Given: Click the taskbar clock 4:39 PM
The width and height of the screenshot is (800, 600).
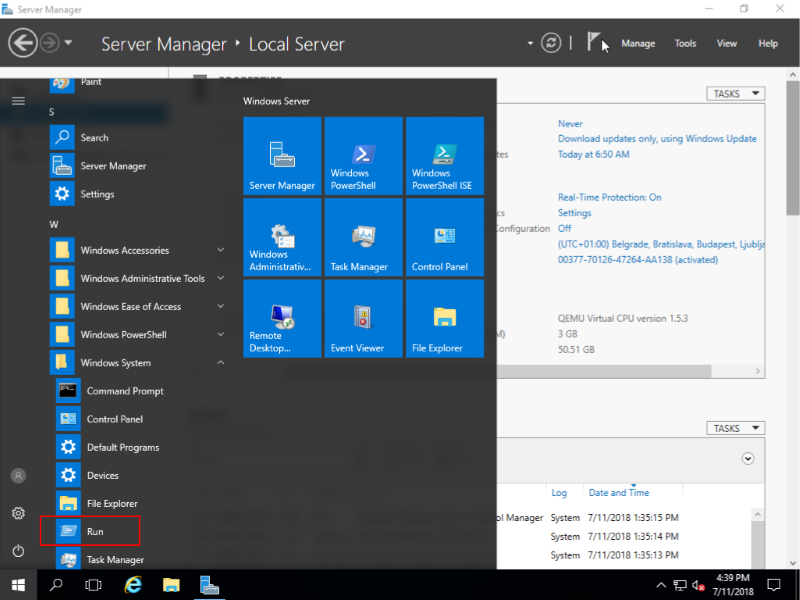Looking at the screenshot, I should (x=733, y=585).
